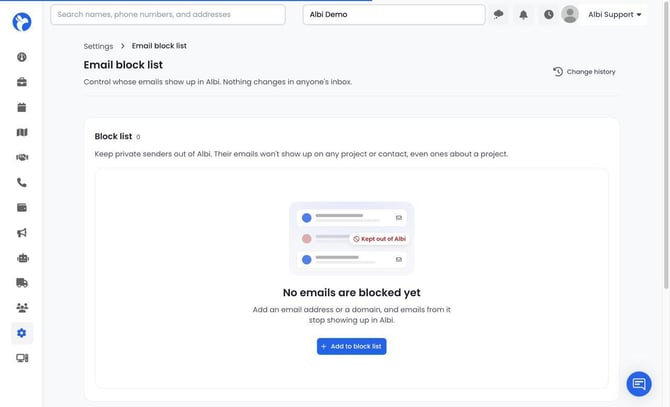The image size is (670, 407).
Task: Open the people team sidebar icon
Action: click(x=22, y=307)
